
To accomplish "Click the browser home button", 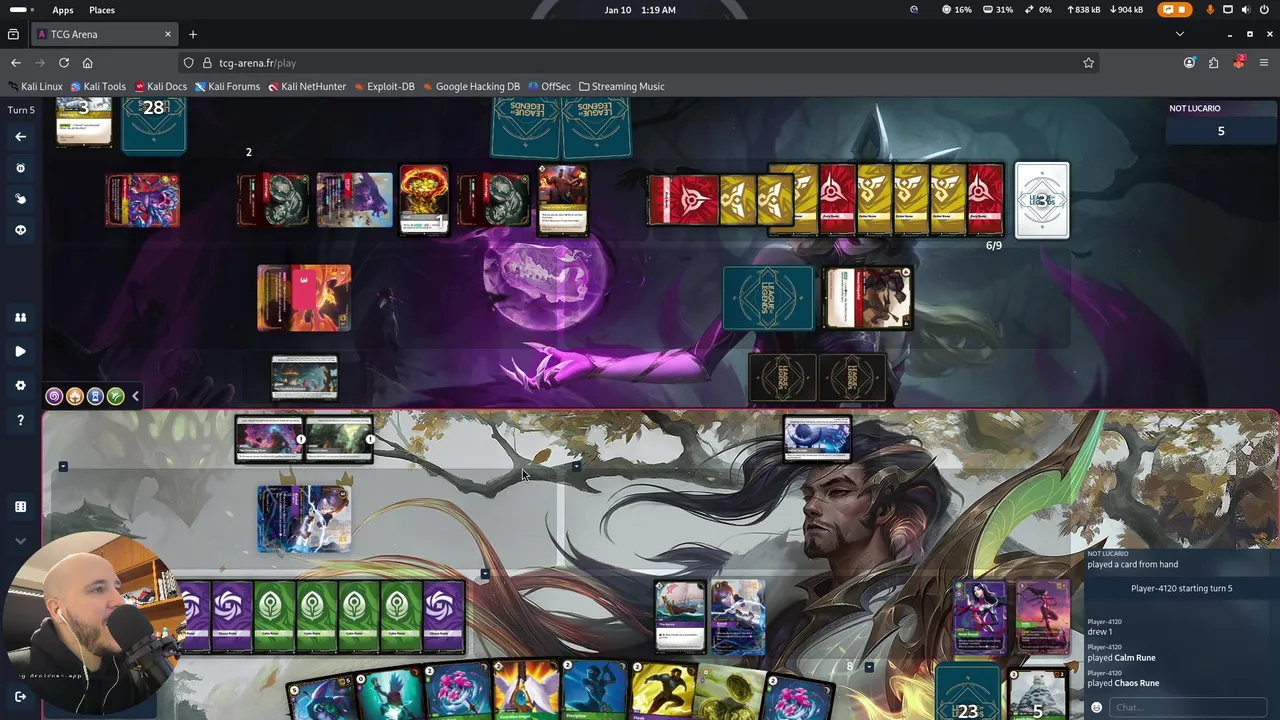I will coord(88,62).
